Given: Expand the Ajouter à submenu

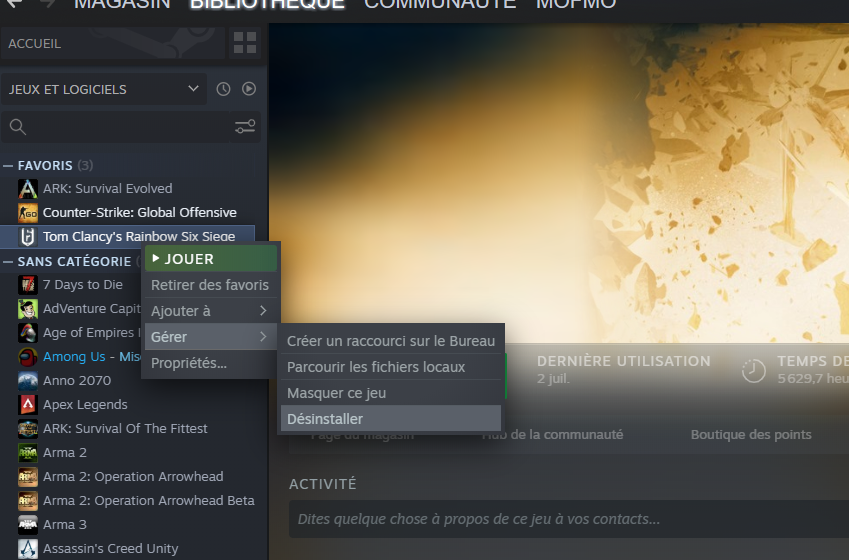Looking at the screenshot, I should (x=210, y=311).
